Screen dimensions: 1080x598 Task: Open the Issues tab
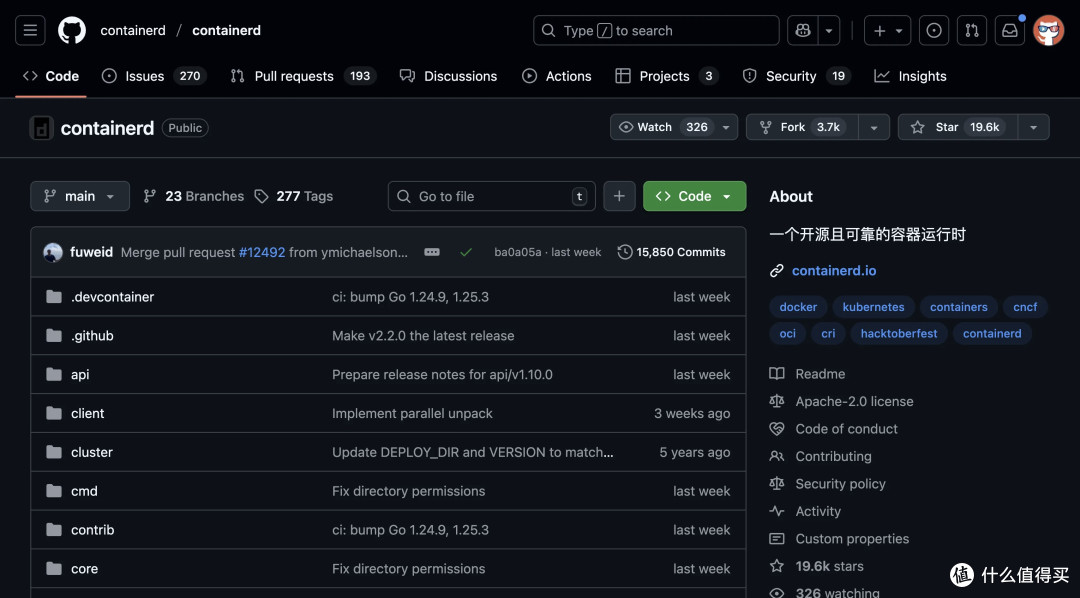point(154,76)
